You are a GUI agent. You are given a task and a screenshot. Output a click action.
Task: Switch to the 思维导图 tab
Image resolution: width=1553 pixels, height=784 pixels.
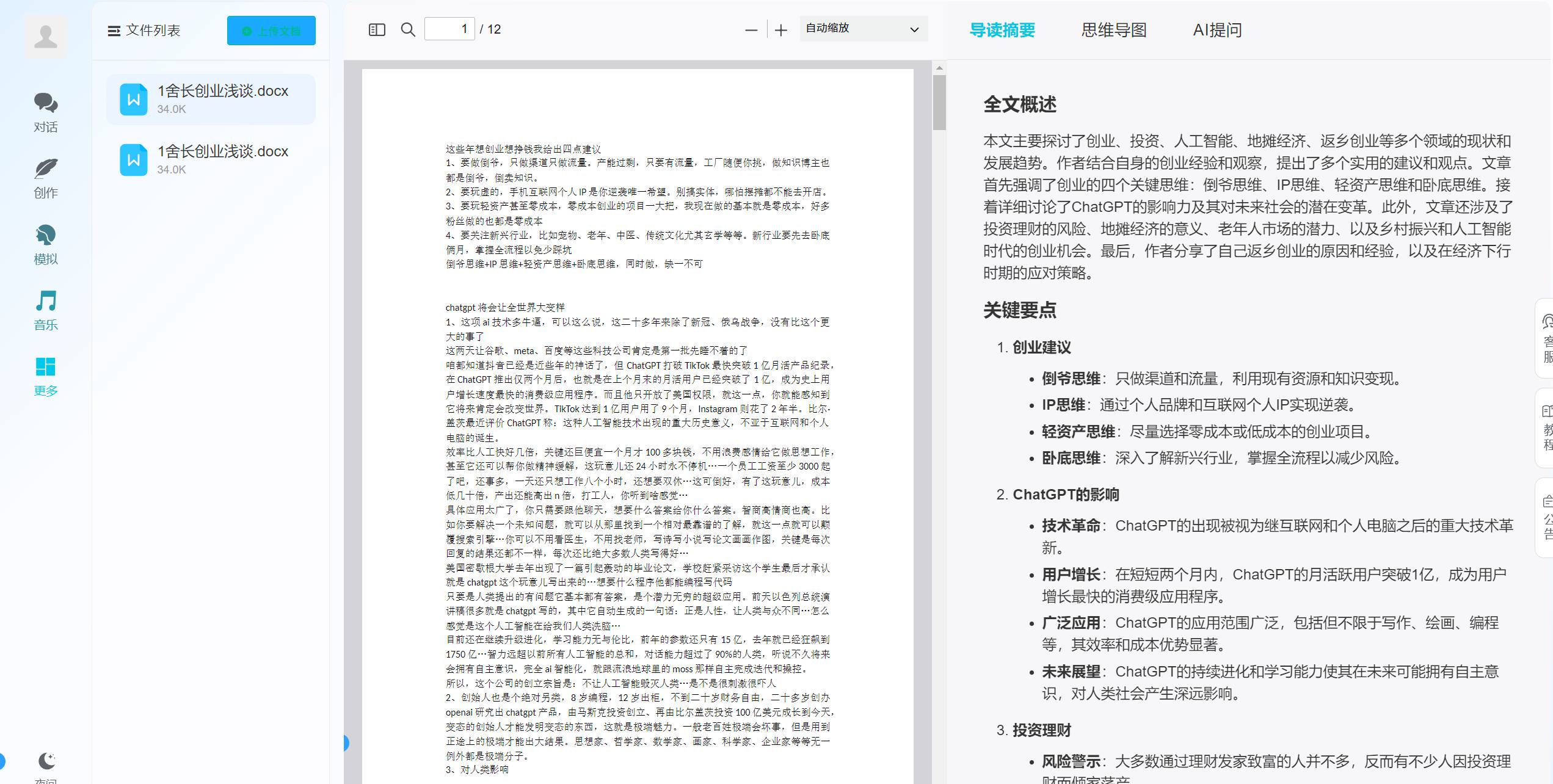1114,30
